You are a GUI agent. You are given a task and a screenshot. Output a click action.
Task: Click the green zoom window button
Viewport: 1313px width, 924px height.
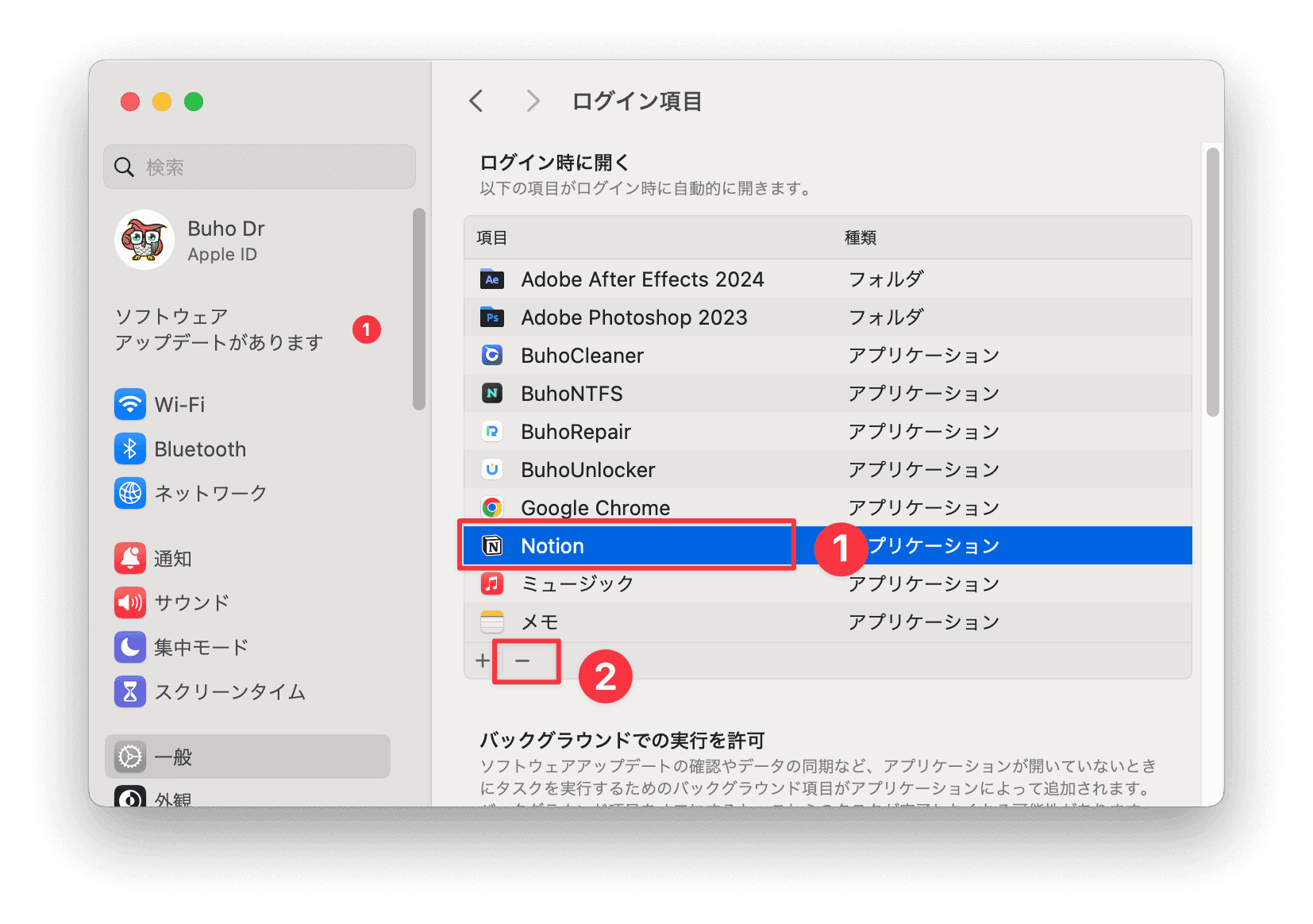[x=194, y=102]
